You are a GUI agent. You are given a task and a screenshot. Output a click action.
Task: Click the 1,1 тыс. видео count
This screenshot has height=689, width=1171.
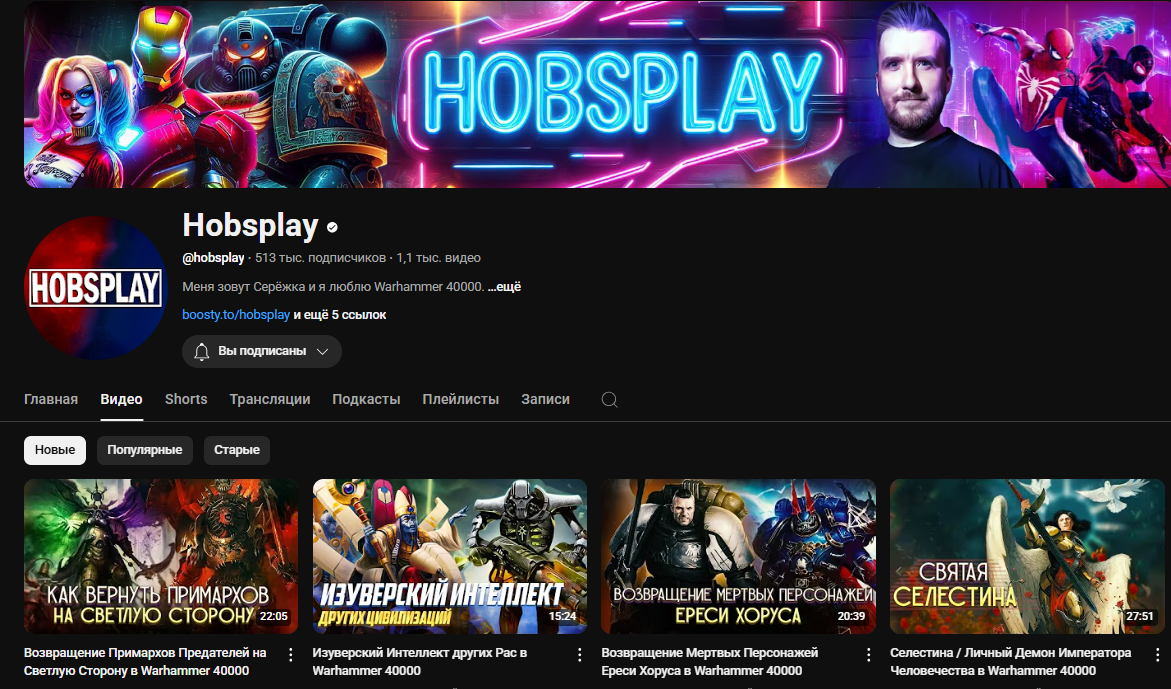(x=438, y=258)
